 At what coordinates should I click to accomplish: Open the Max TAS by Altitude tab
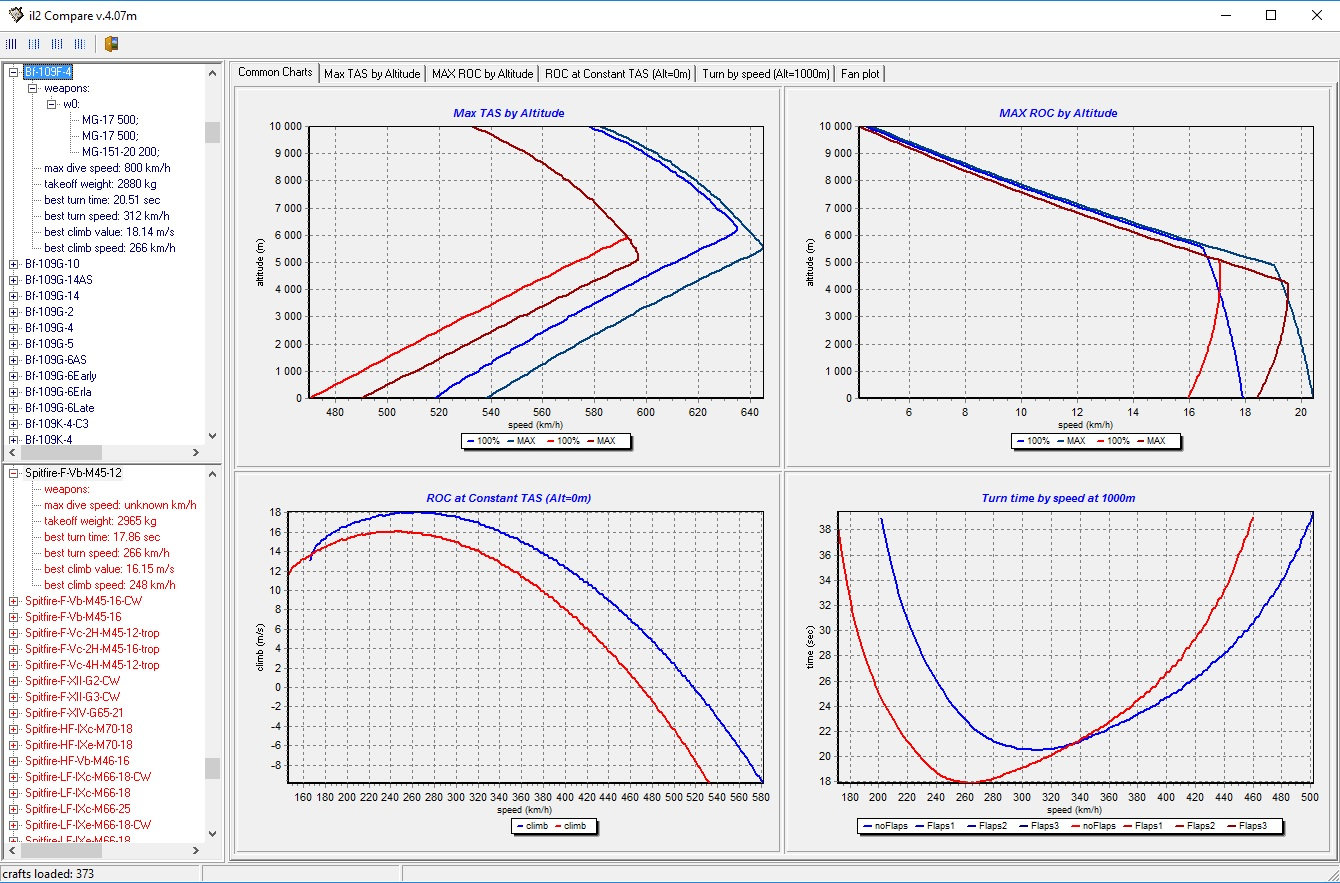372,74
